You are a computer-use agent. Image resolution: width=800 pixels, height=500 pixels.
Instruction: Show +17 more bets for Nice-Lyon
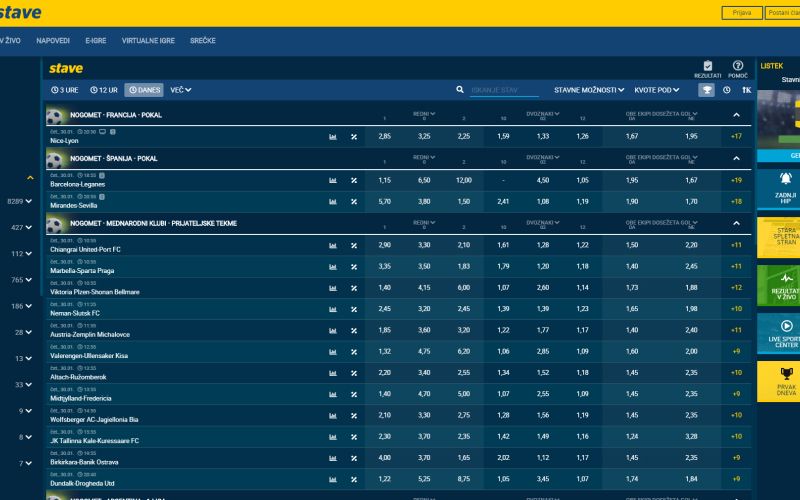(x=736, y=137)
